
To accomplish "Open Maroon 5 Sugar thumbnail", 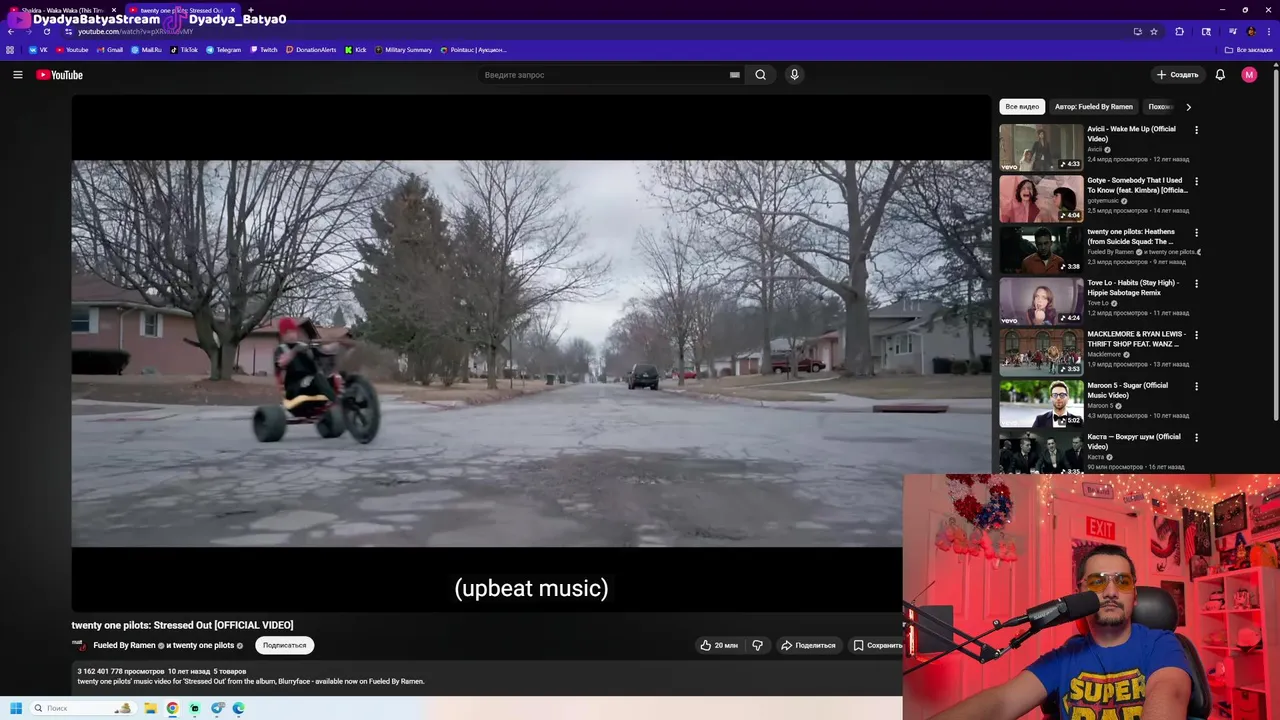I will (1041, 403).
